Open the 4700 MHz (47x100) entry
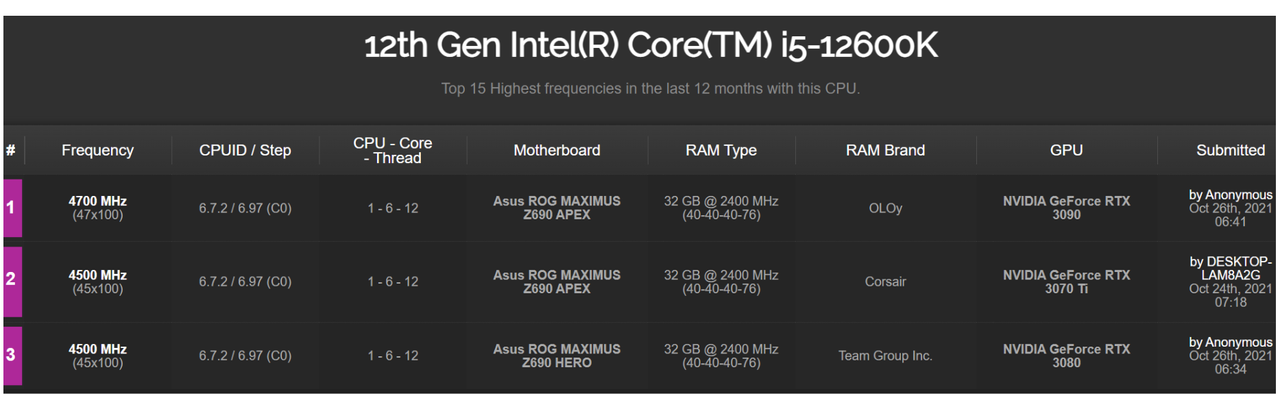This screenshot has width=1280, height=409. [97, 208]
